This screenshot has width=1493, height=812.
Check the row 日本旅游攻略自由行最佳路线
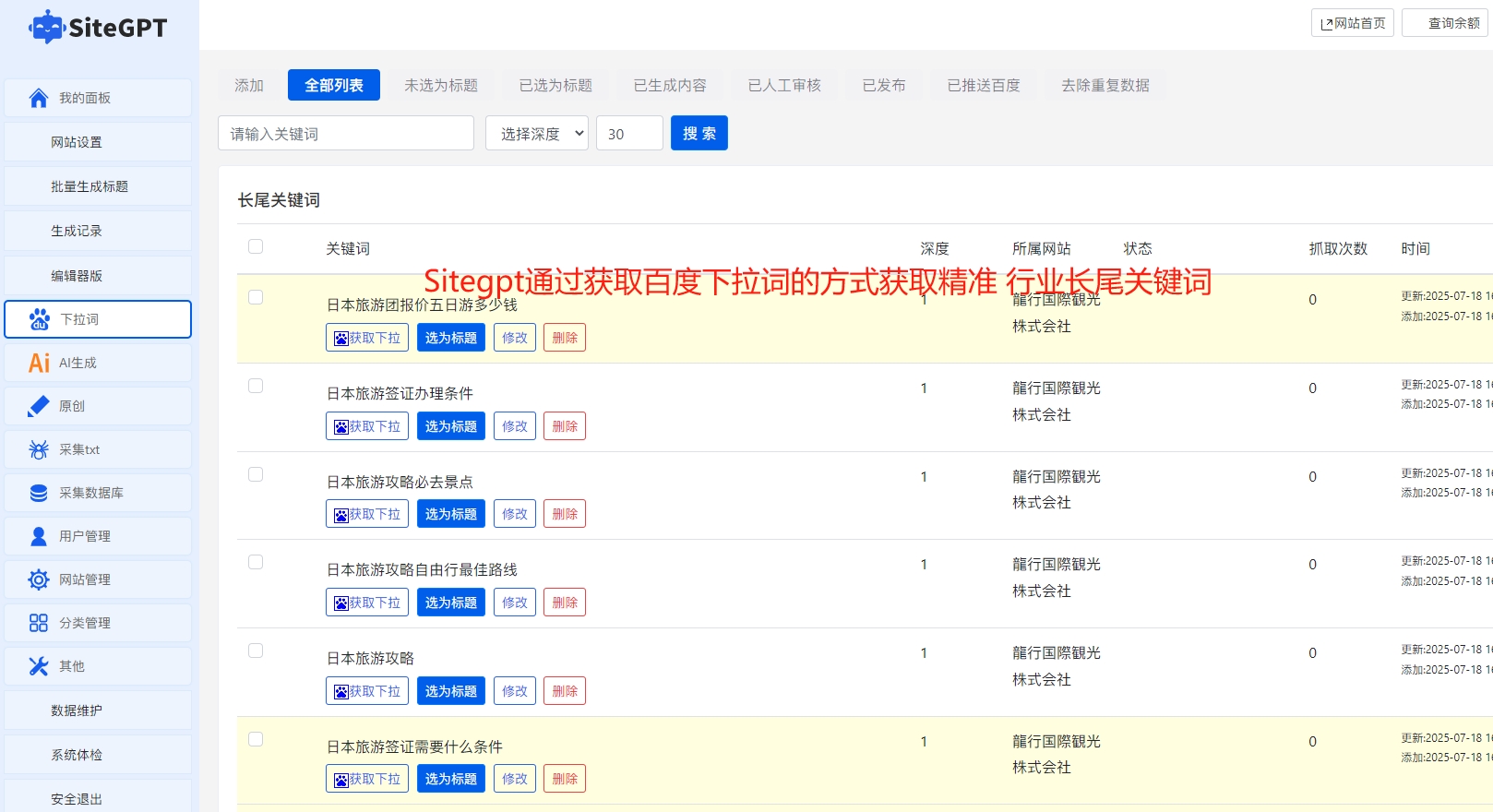(x=256, y=562)
